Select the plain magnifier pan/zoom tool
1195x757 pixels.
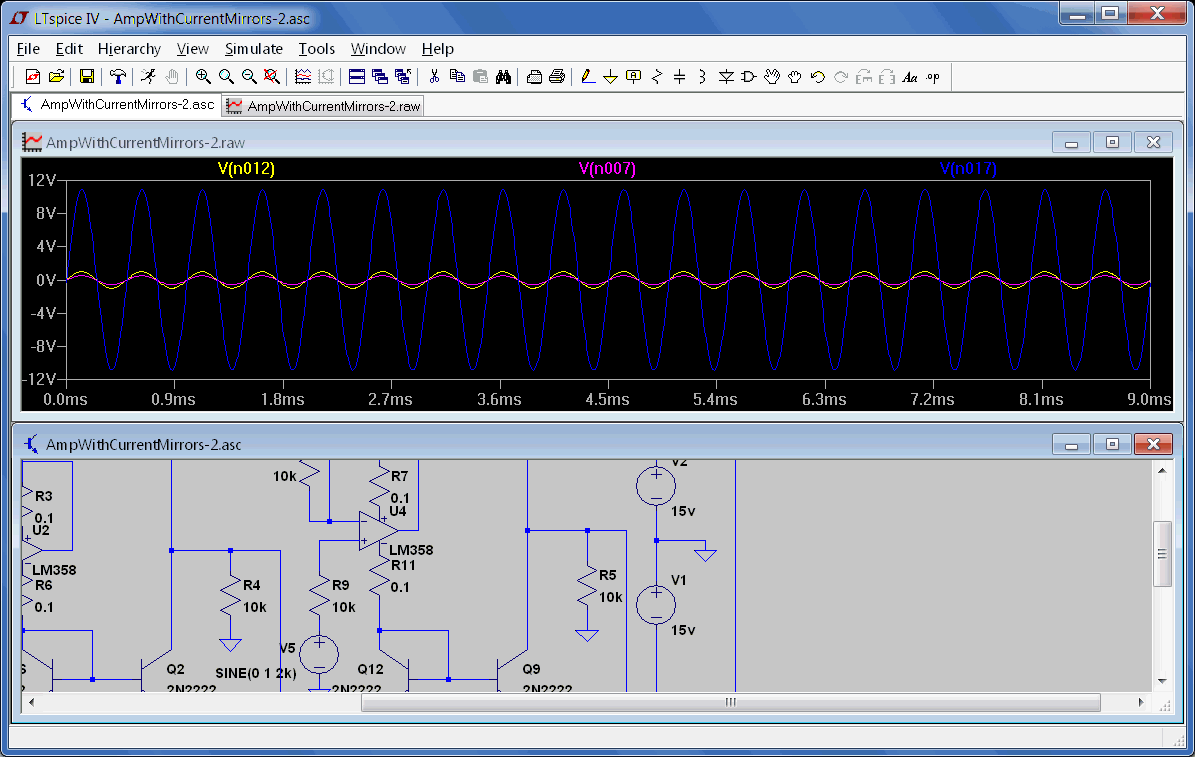point(226,76)
